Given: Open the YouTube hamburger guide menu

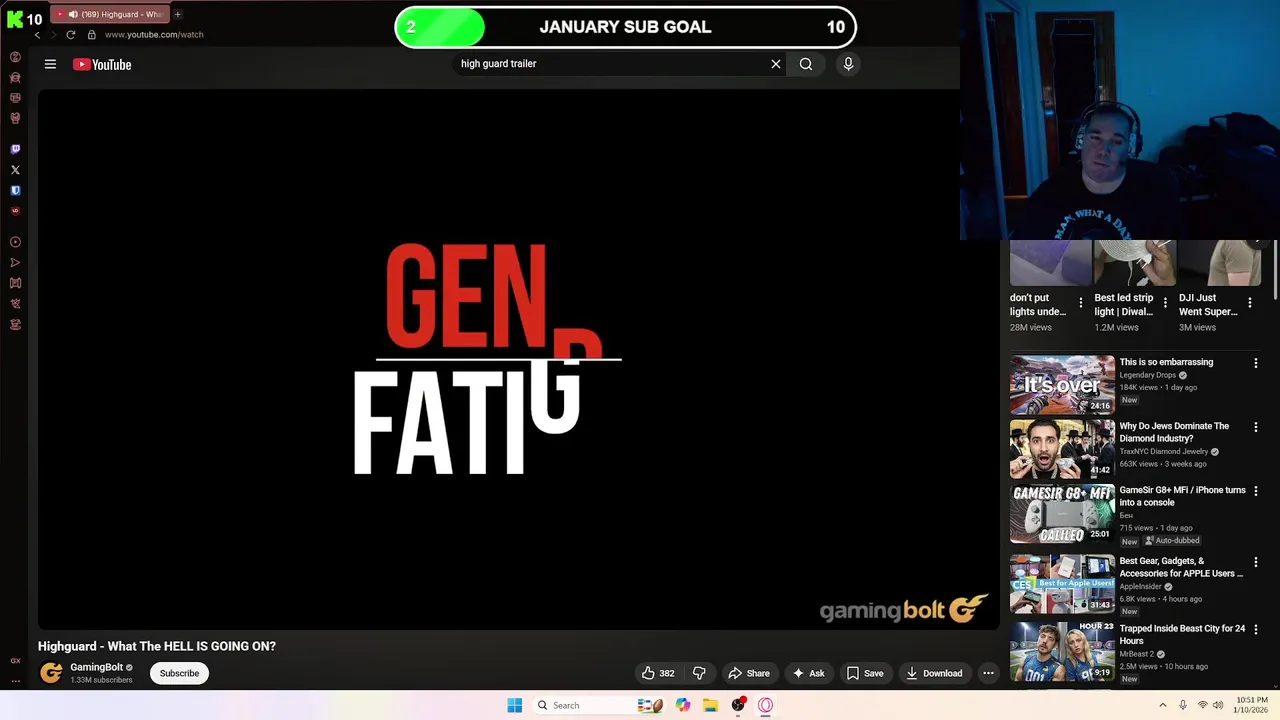Looking at the screenshot, I should [50, 64].
